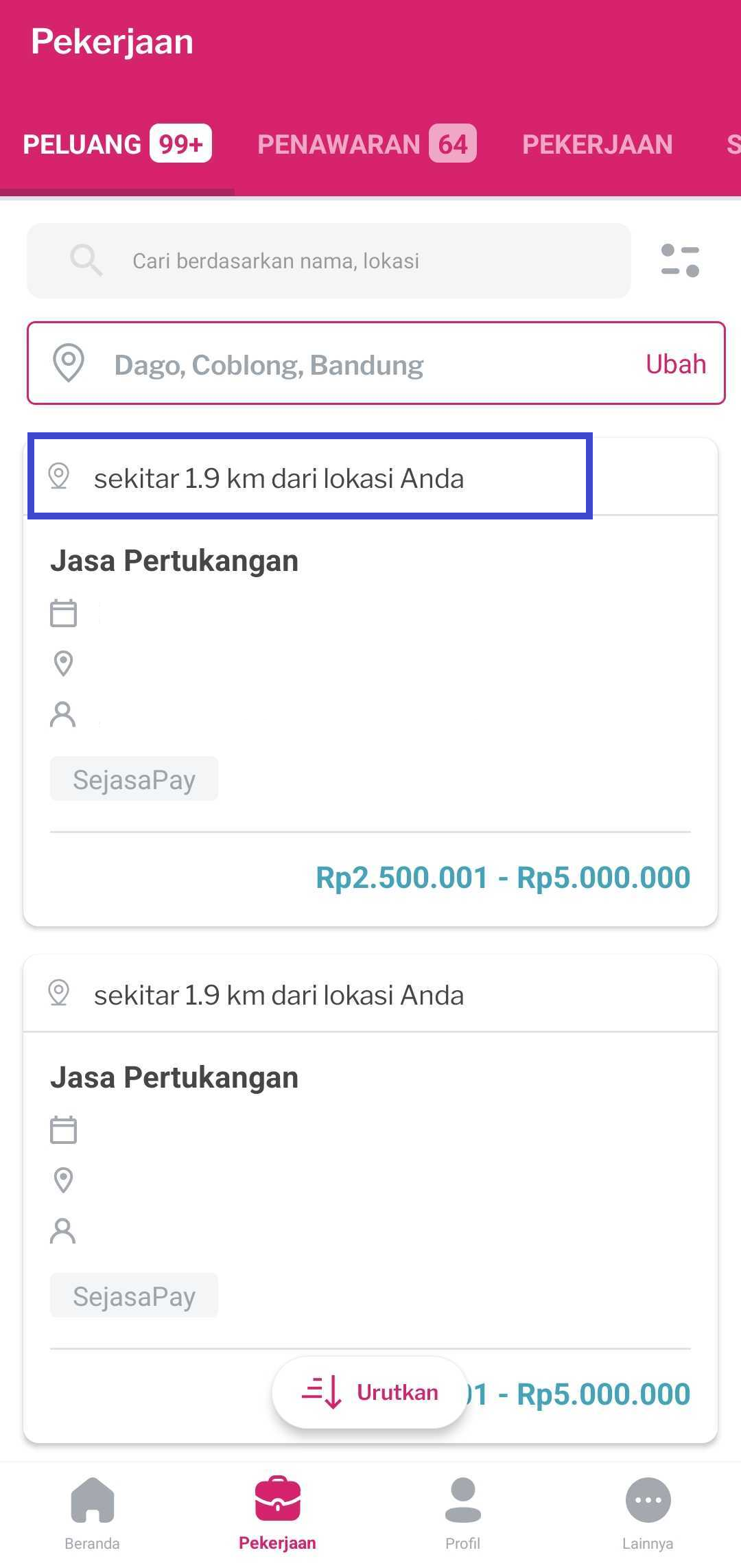Tap the search magnifier icon

tap(86, 261)
